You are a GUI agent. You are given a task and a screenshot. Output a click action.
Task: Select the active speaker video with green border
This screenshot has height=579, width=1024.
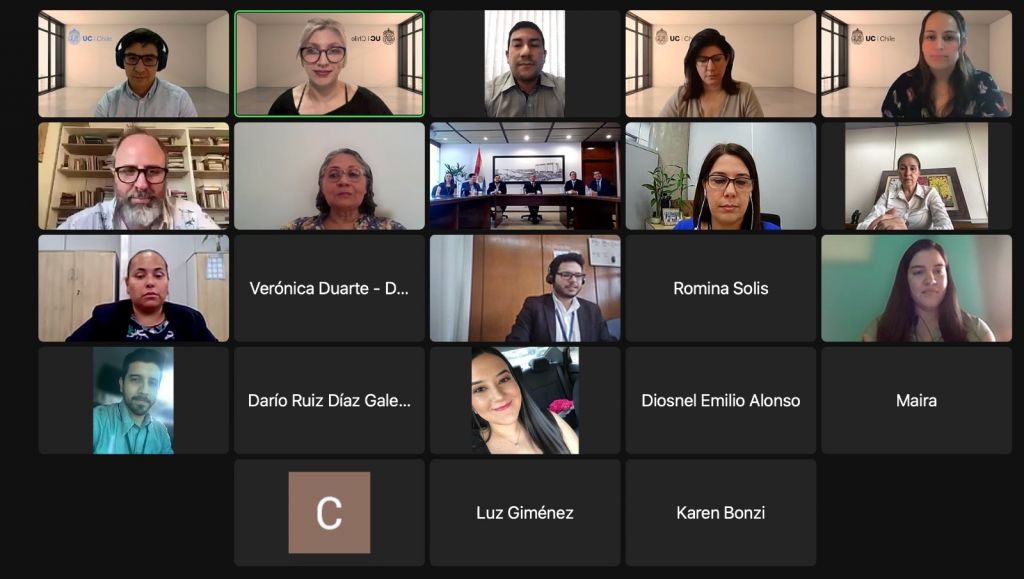point(329,63)
